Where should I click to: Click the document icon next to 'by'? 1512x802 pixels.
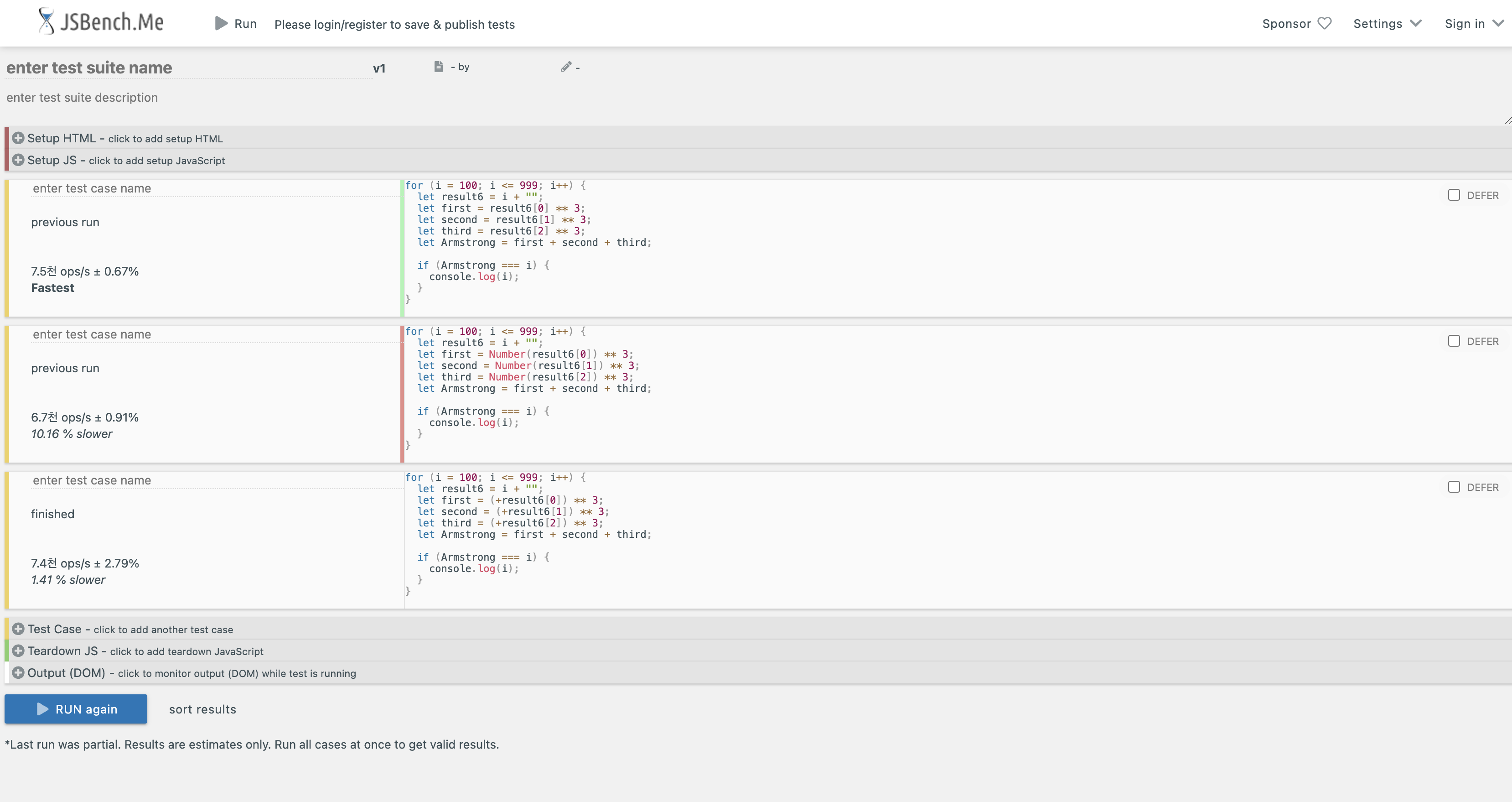point(438,67)
